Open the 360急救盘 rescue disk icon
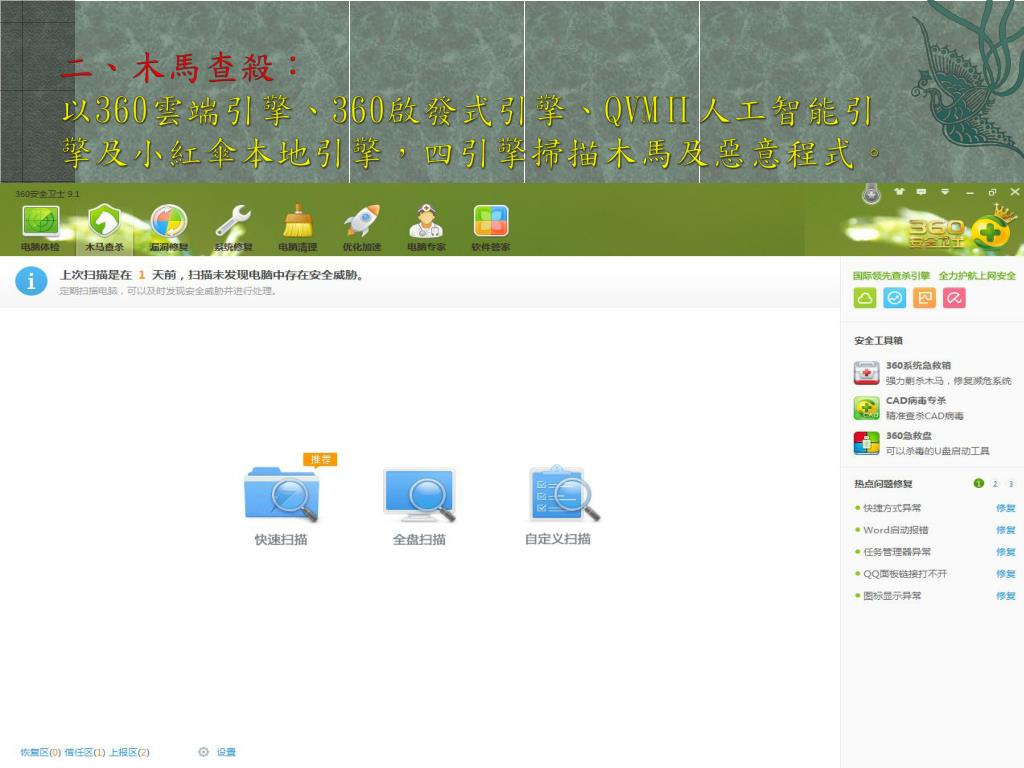The height and width of the screenshot is (768, 1024). 867,443
